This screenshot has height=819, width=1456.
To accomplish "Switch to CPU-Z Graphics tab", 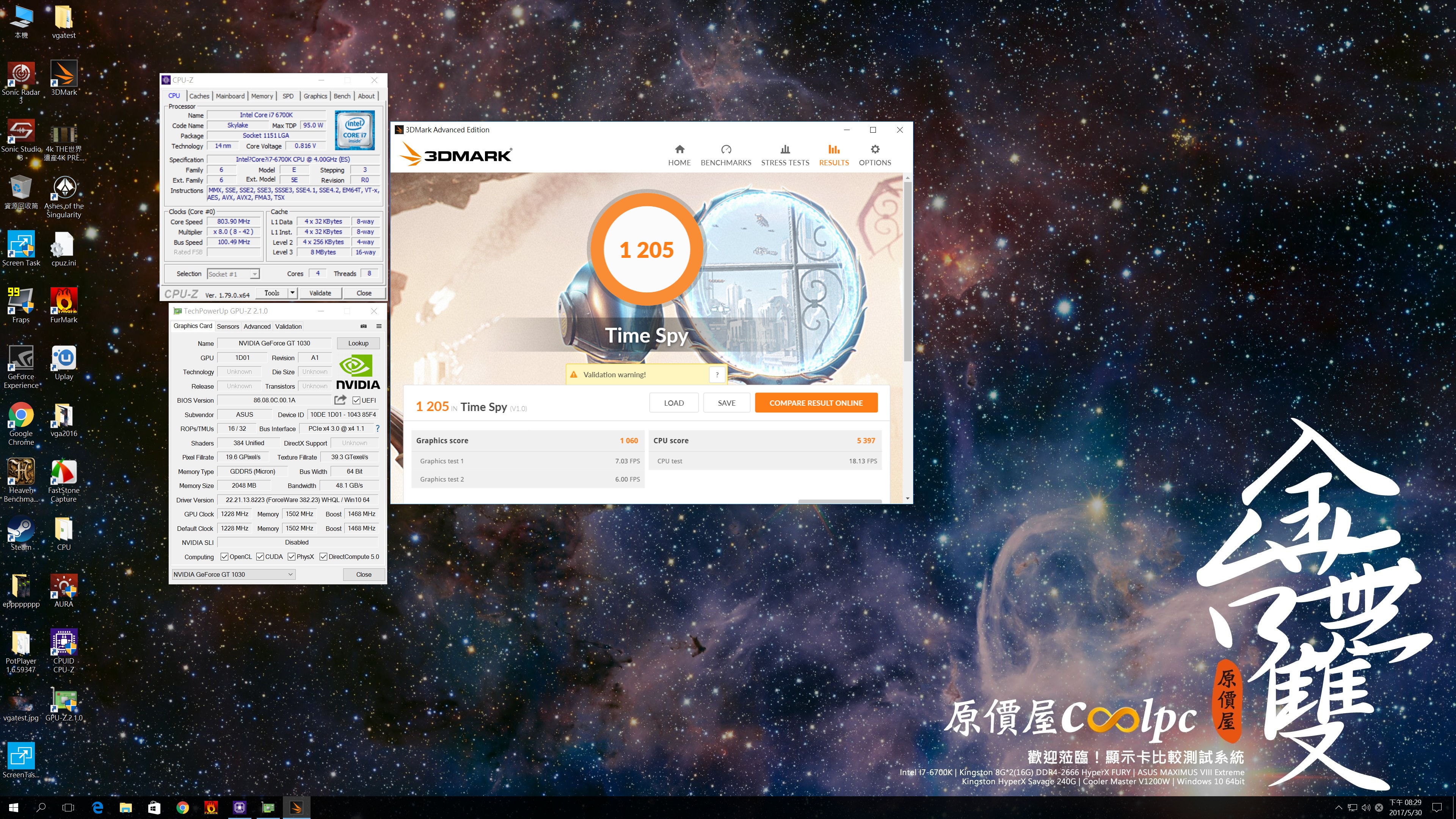I will (x=315, y=96).
